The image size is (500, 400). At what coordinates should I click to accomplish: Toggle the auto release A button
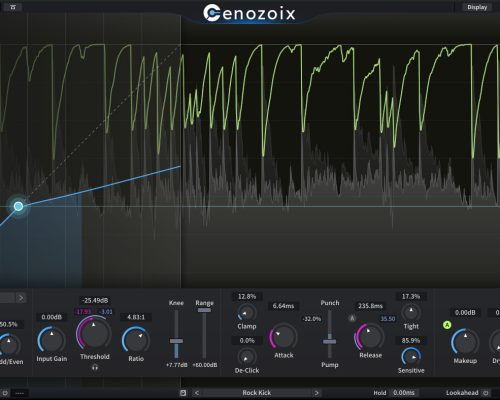[x=352, y=318]
